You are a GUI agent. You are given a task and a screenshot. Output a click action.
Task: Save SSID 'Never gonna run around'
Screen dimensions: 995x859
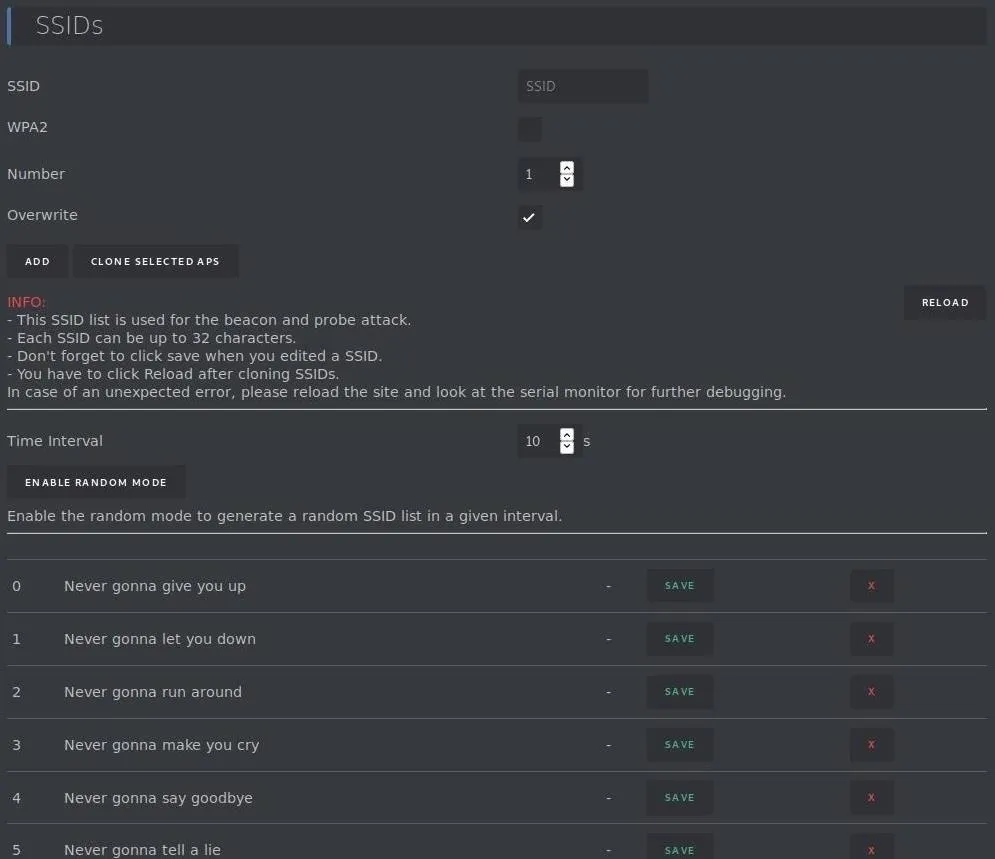tap(680, 692)
